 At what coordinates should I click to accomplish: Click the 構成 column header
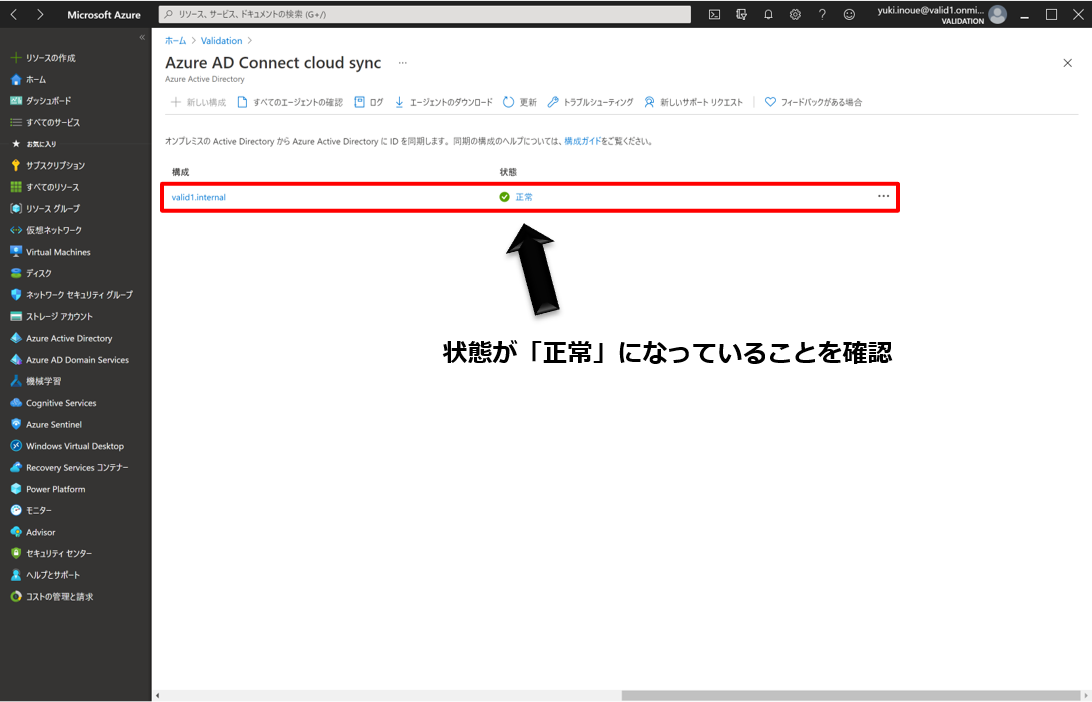click(x=180, y=172)
